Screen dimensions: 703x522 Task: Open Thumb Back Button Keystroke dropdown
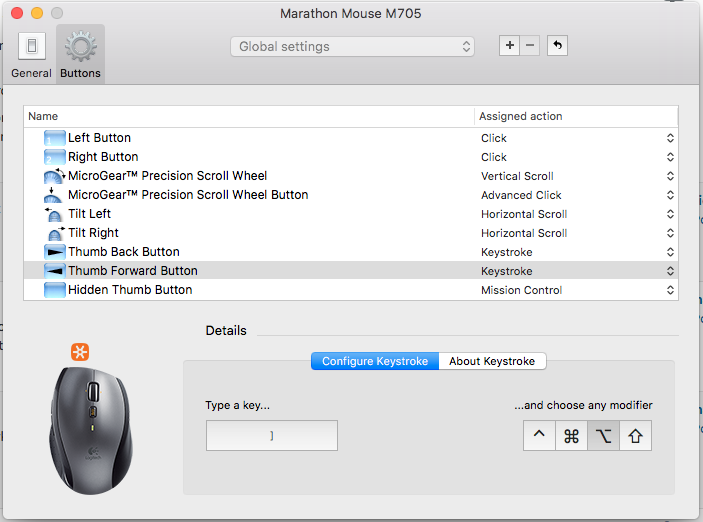[x=670, y=252]
